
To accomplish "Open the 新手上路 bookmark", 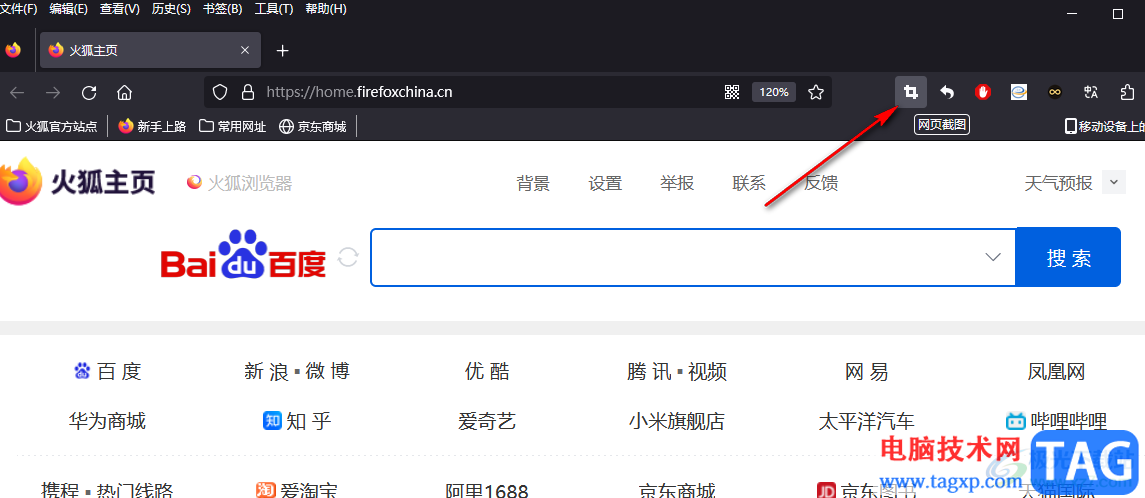I will coord(153,126).
